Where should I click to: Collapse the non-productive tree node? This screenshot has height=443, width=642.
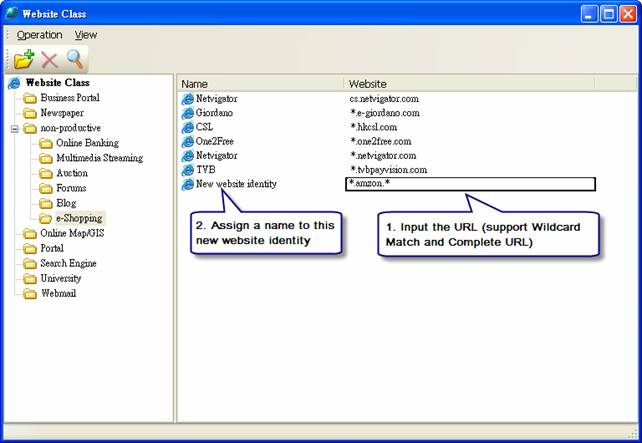15,129
